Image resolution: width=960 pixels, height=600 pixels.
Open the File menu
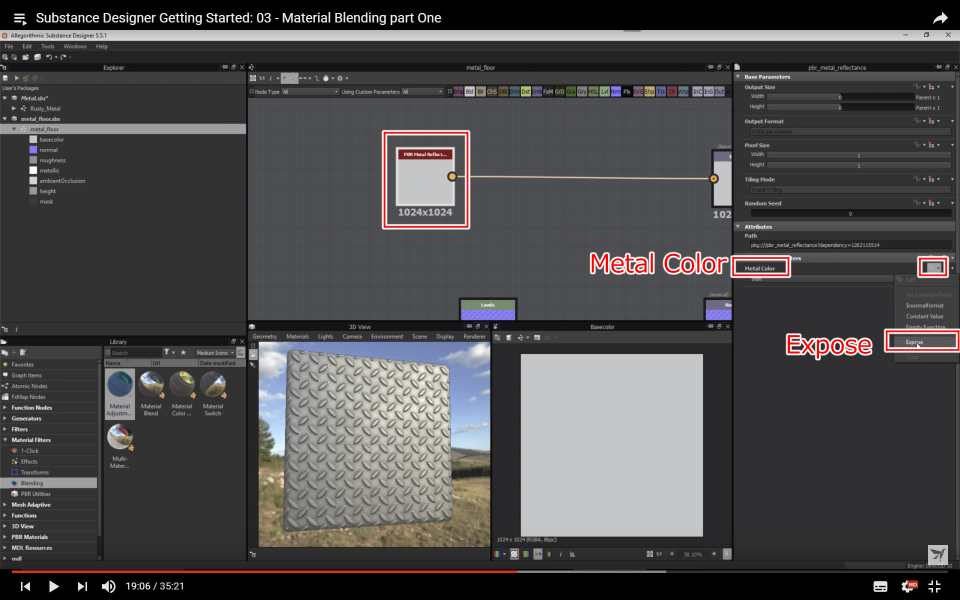click(9, 46)
